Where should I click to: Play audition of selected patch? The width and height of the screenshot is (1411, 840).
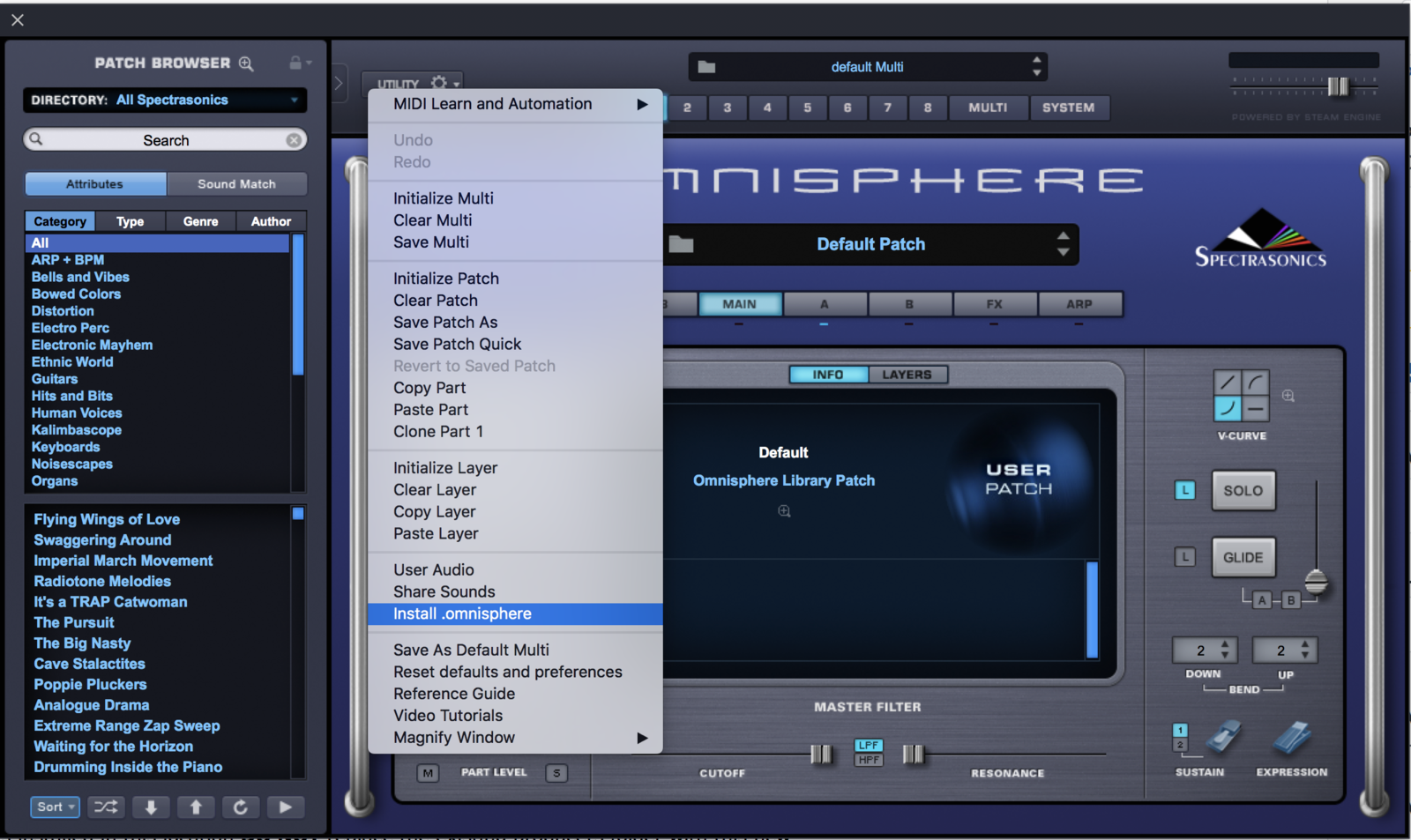click(285, 807)
